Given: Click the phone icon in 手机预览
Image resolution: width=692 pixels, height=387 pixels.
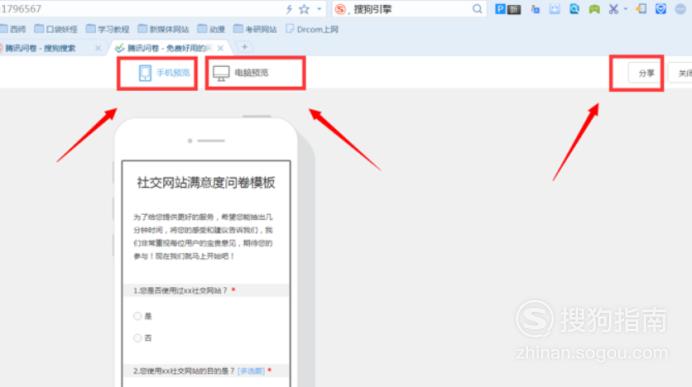Looking at the screenshot, I should [x=145, y=73].
